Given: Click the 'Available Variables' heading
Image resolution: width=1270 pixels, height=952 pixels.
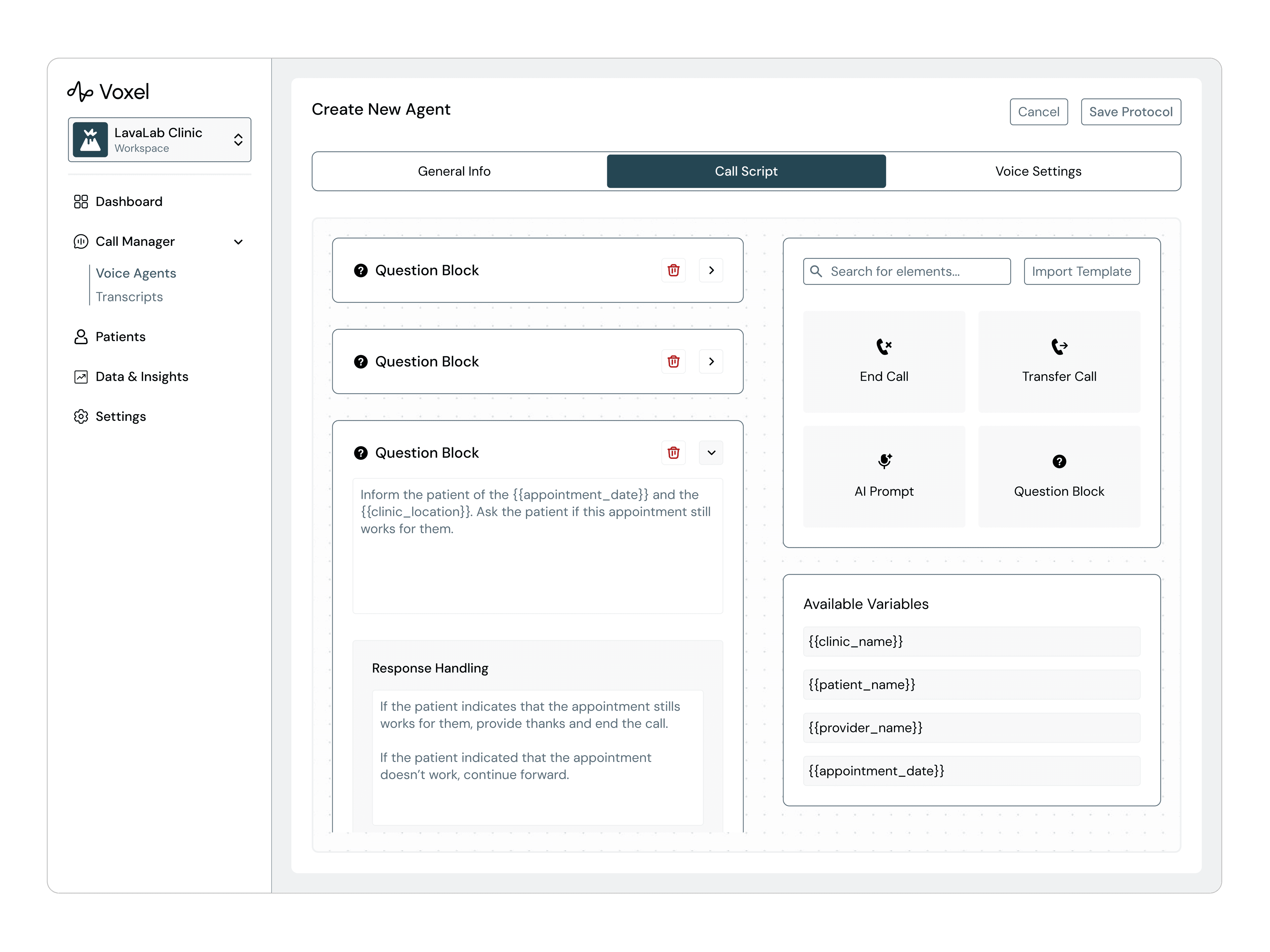Looking at the screenshot, I should [x=866, y=604].
